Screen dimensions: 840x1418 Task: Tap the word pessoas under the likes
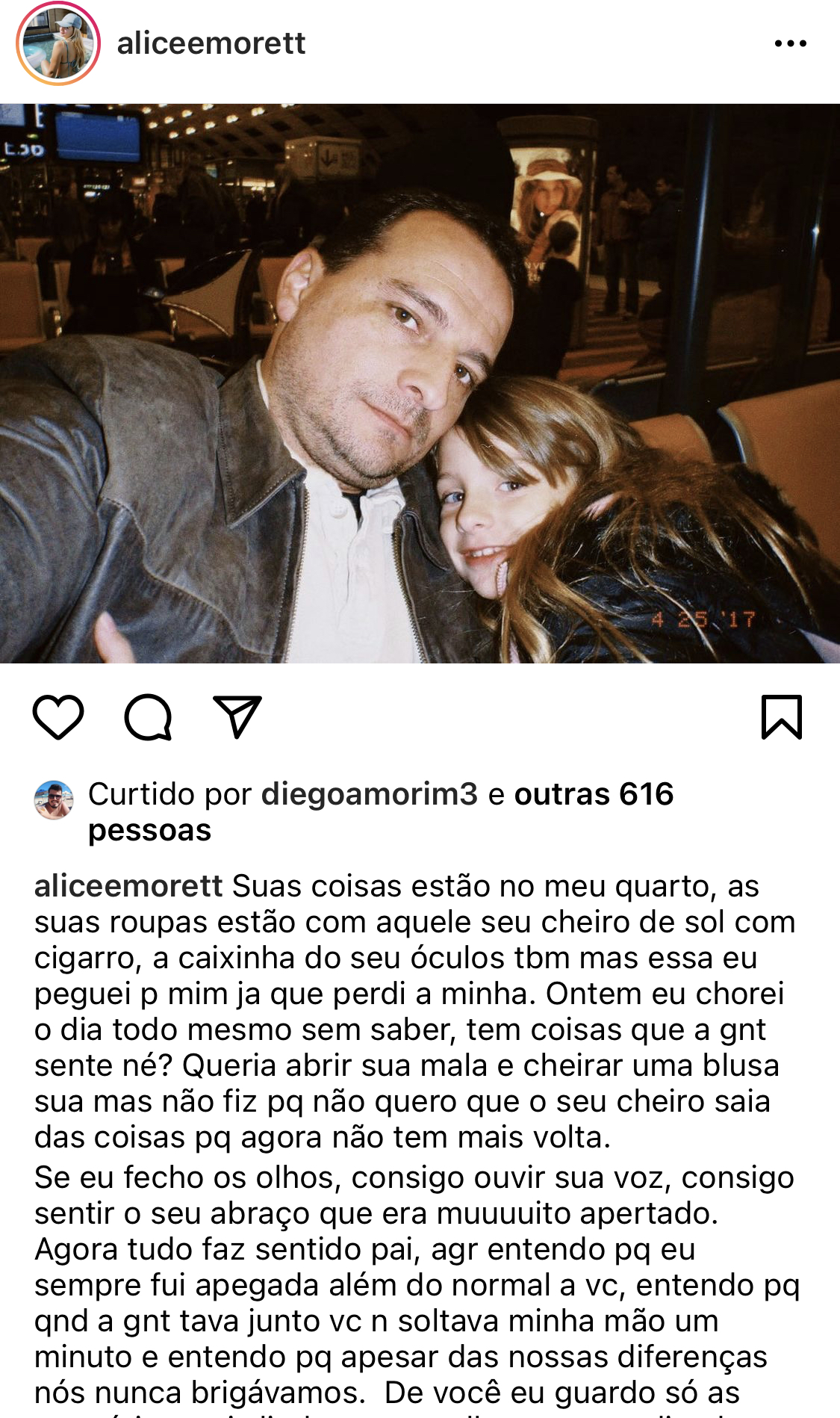[x=149, y=831]
